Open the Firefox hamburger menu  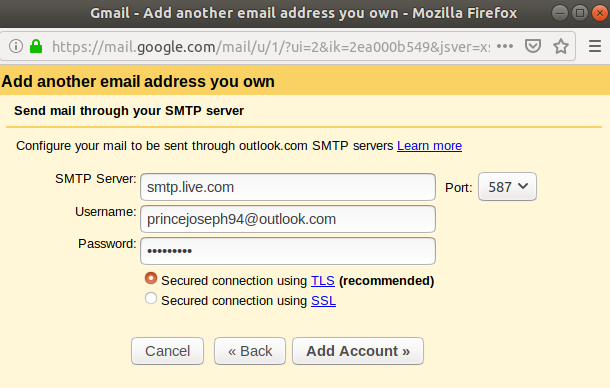tap(595, 46)
